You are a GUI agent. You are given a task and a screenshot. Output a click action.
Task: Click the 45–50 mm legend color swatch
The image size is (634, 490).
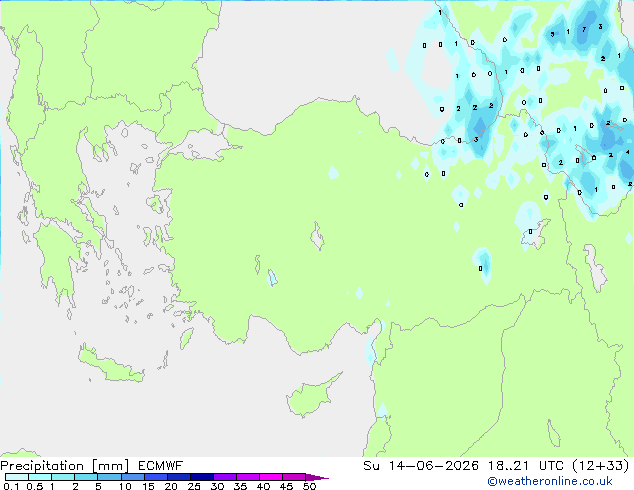pos(294,477)
